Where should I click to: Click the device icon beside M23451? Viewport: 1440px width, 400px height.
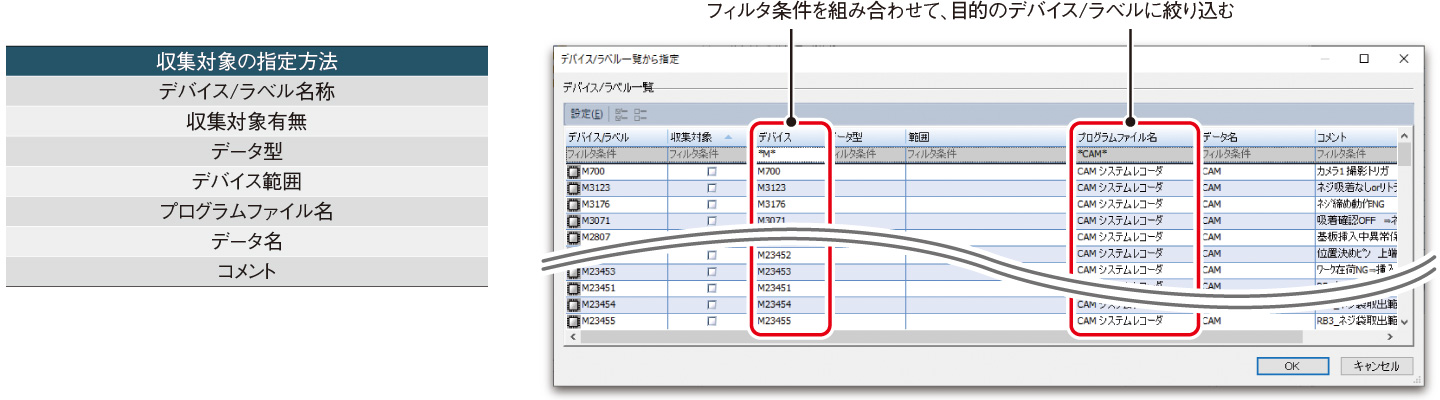(x=574, y=288)
